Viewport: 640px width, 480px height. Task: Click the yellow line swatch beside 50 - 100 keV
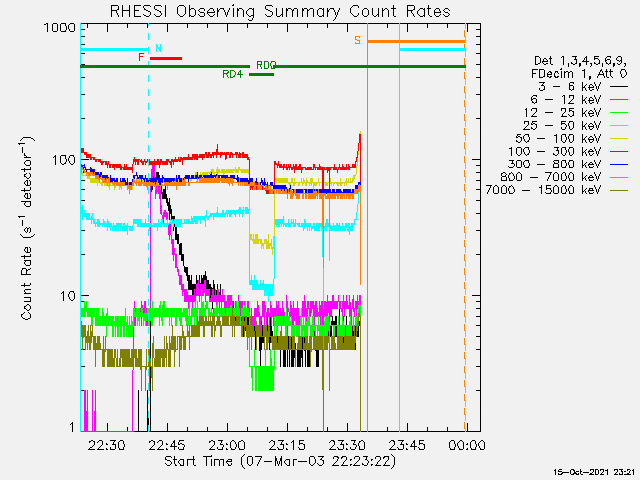(619, 139)
